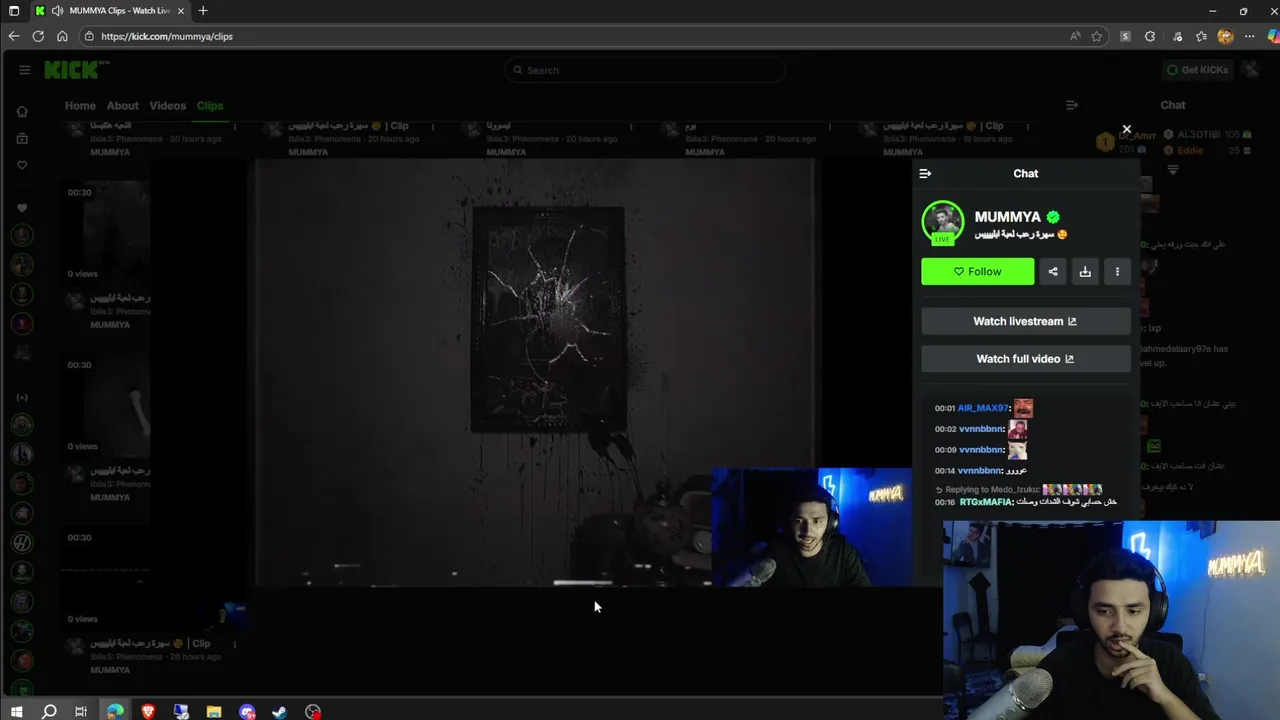Open Watch full video link

1025,359
